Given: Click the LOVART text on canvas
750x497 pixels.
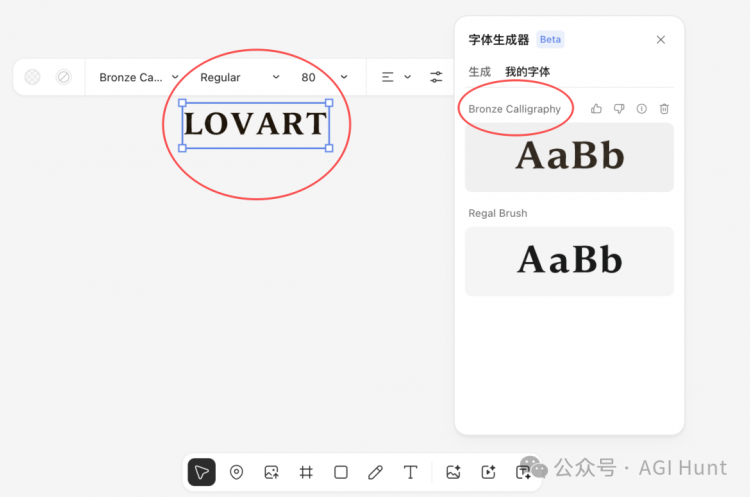Looking at the screenshot, I should point(255,124).
